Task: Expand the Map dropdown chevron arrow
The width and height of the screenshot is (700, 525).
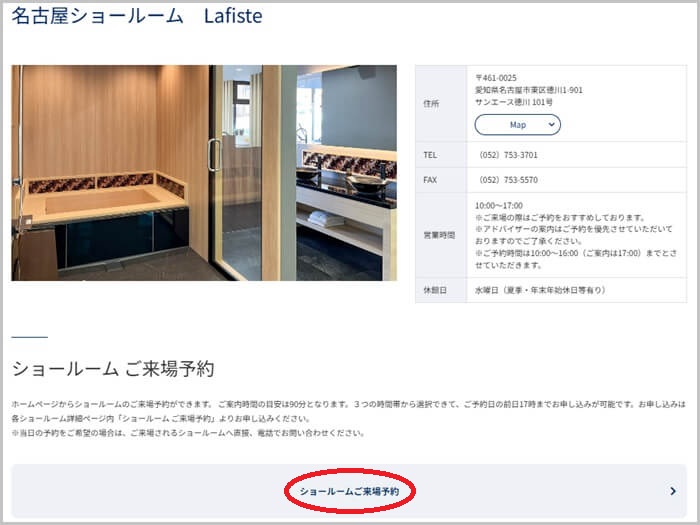Action: (550, 125)
